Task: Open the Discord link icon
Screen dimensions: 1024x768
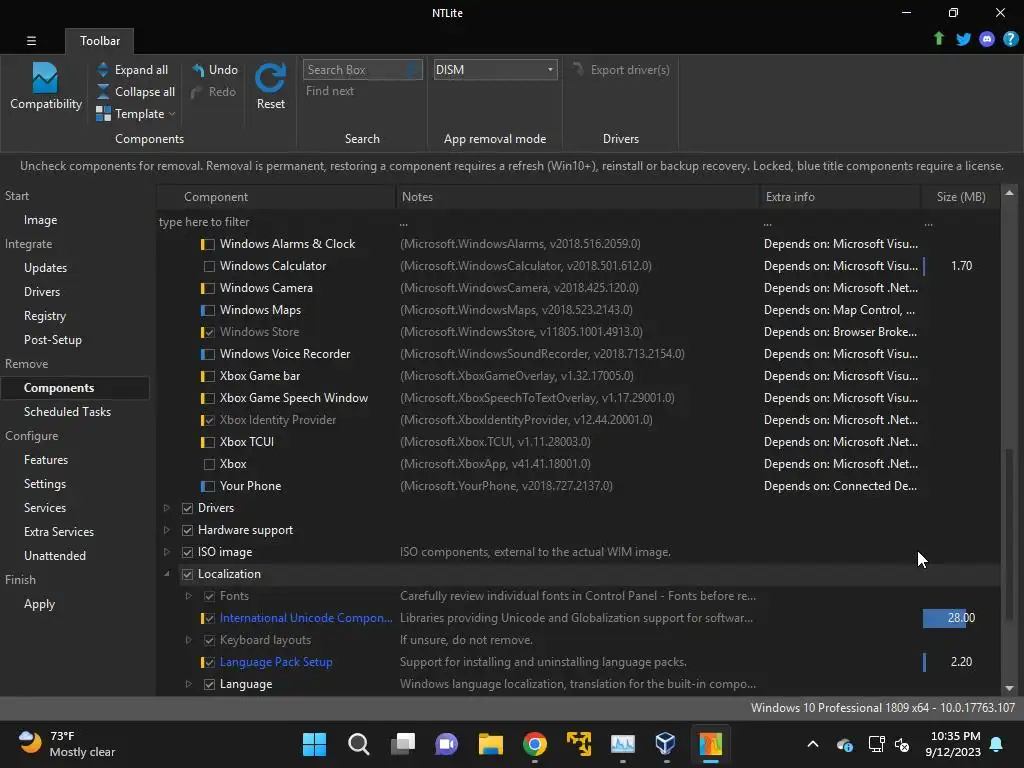Action: [x=987, y=39]
